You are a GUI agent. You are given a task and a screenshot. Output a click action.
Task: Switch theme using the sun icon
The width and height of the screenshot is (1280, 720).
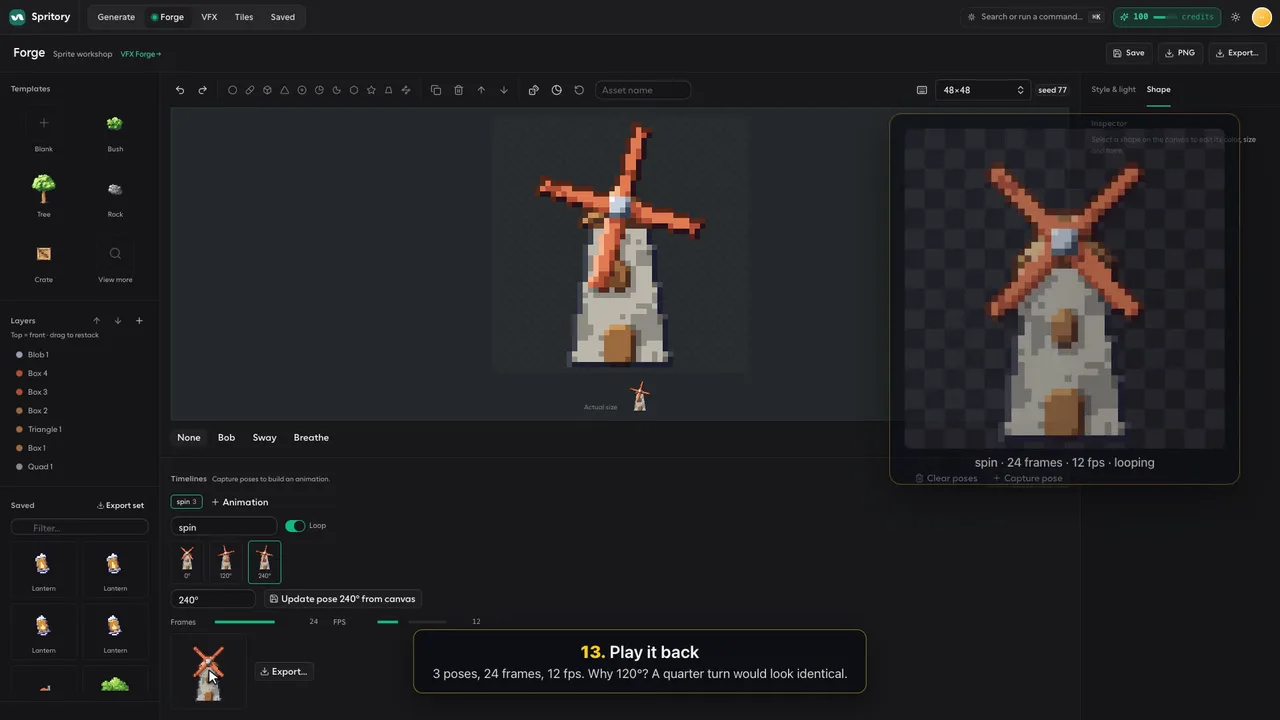click(1236, 17)
